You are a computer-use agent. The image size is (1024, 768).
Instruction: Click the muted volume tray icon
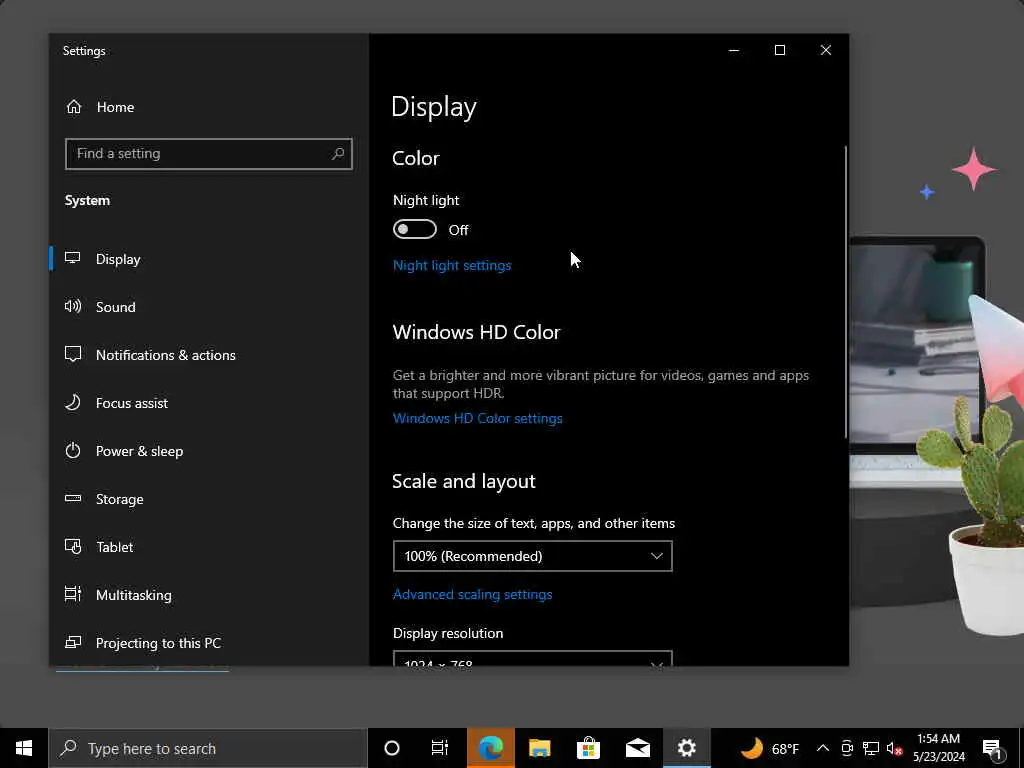[x=894, y=748]
